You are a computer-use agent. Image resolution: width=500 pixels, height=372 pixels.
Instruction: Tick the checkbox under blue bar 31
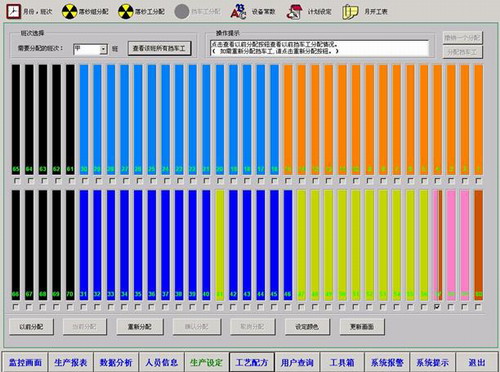(83, 307)
